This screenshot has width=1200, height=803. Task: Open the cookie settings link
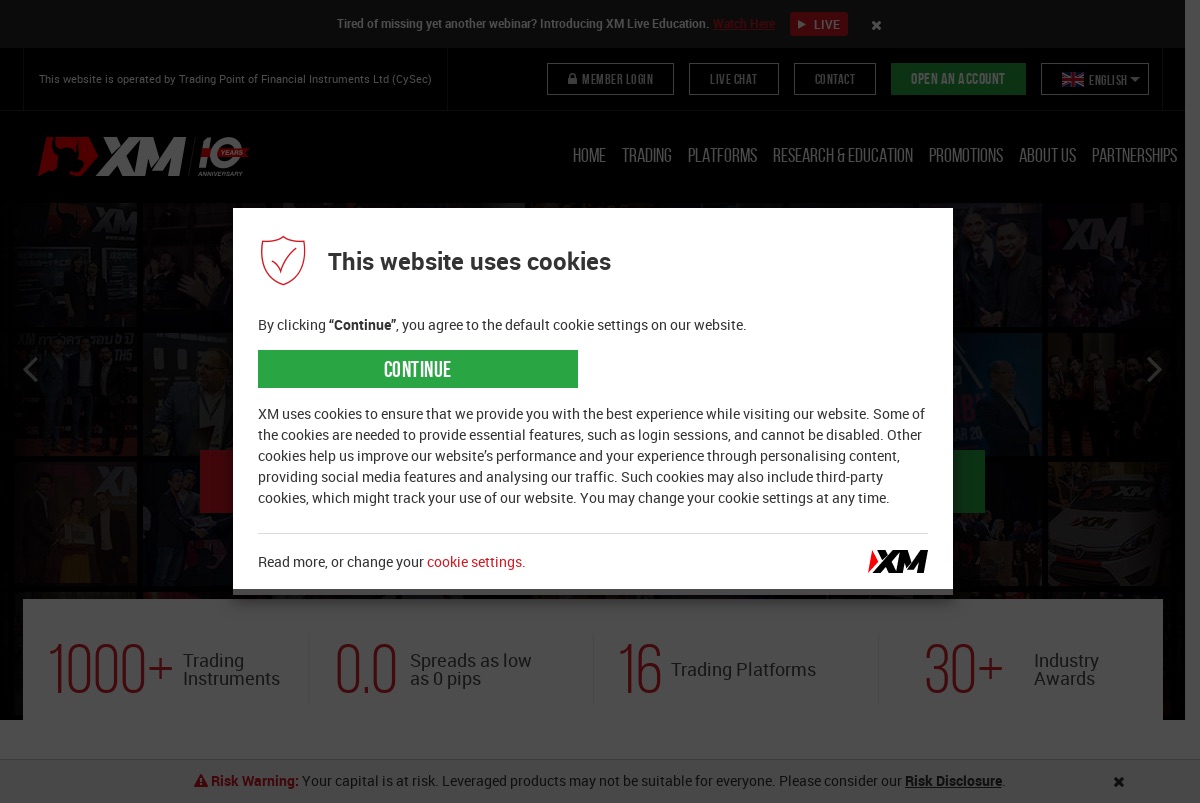click(476, 562)
